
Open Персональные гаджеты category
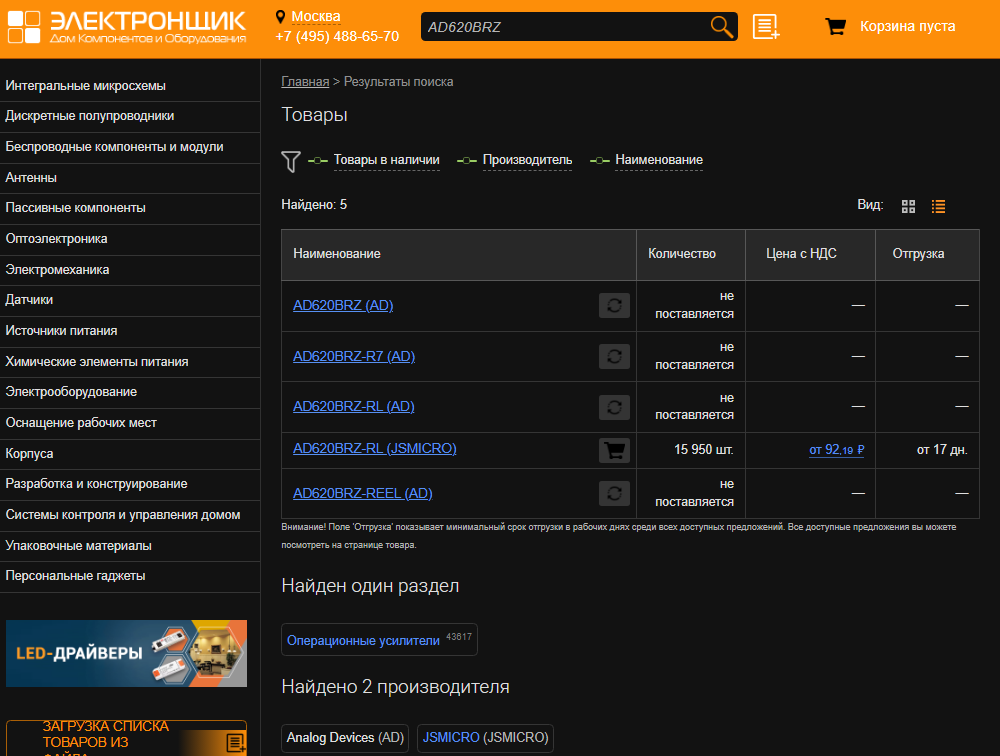[130, 576]
